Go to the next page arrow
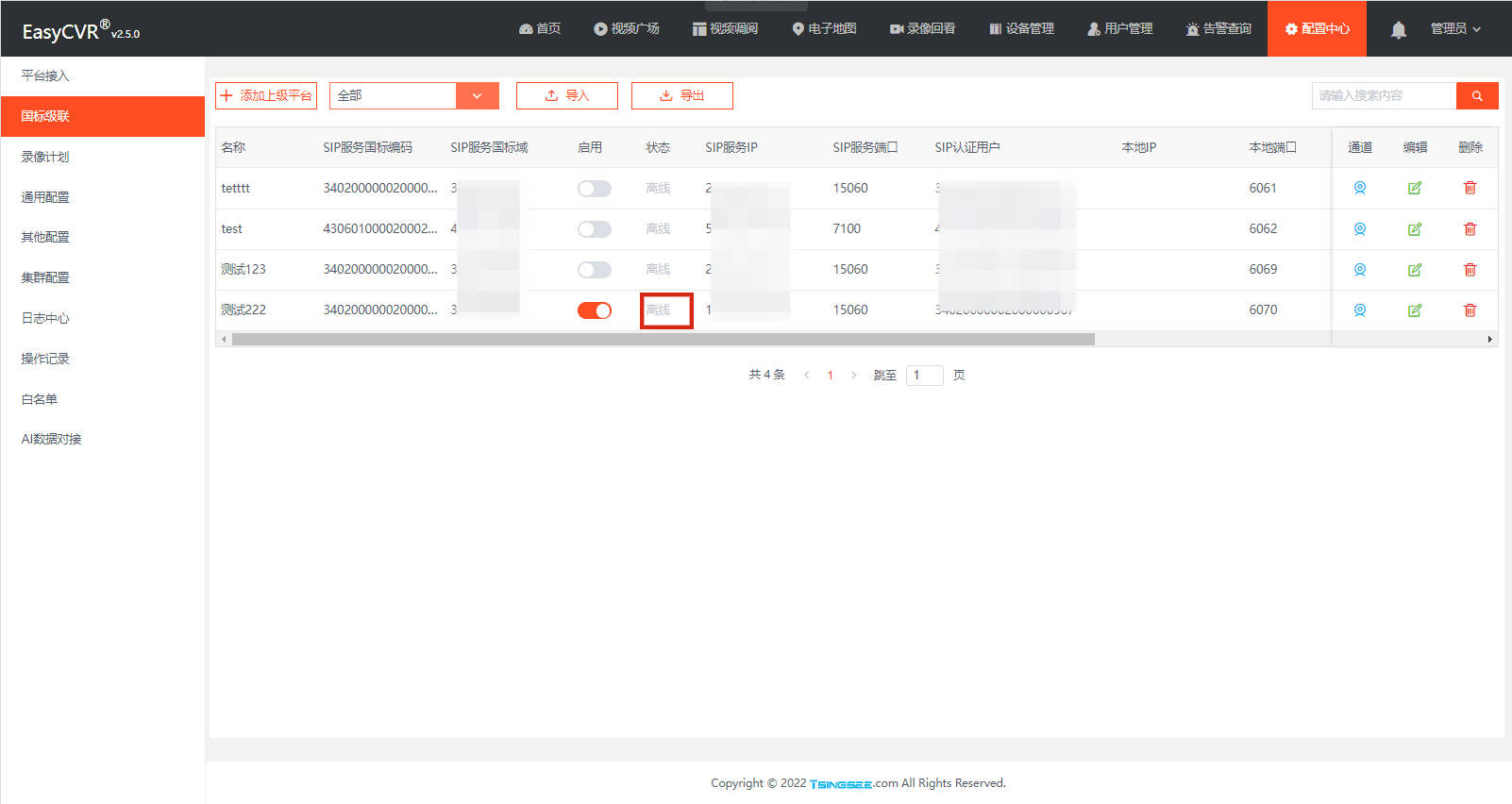This screenshot has height=804, width=1512. pyautogui.click(x=853, y=375)
